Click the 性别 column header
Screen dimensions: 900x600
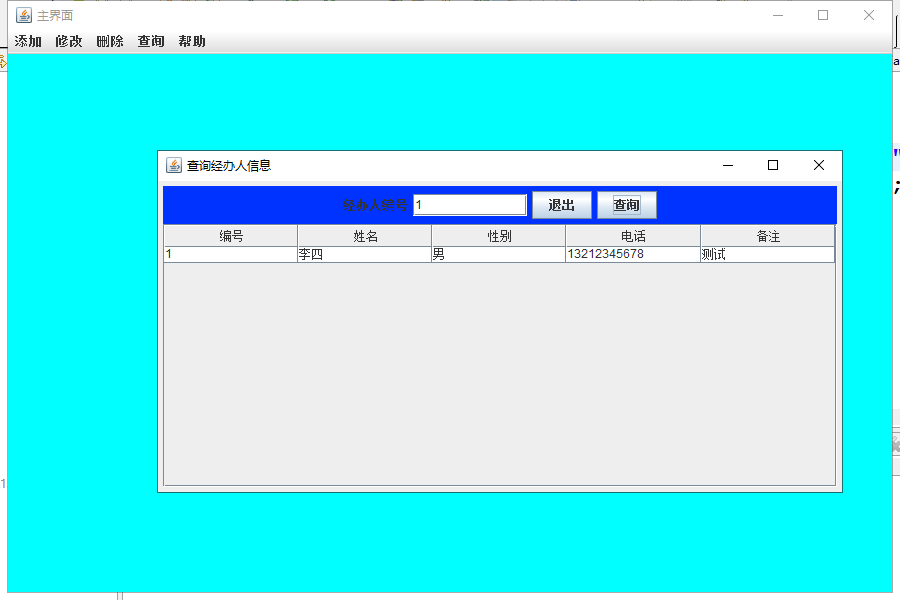[499, 236]
